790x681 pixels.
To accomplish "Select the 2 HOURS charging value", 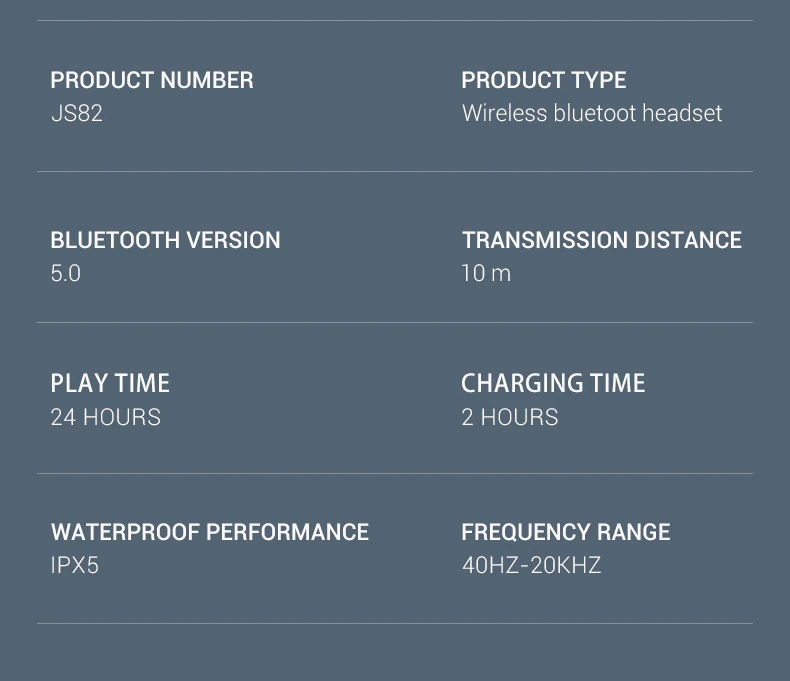I will [510, 417].
